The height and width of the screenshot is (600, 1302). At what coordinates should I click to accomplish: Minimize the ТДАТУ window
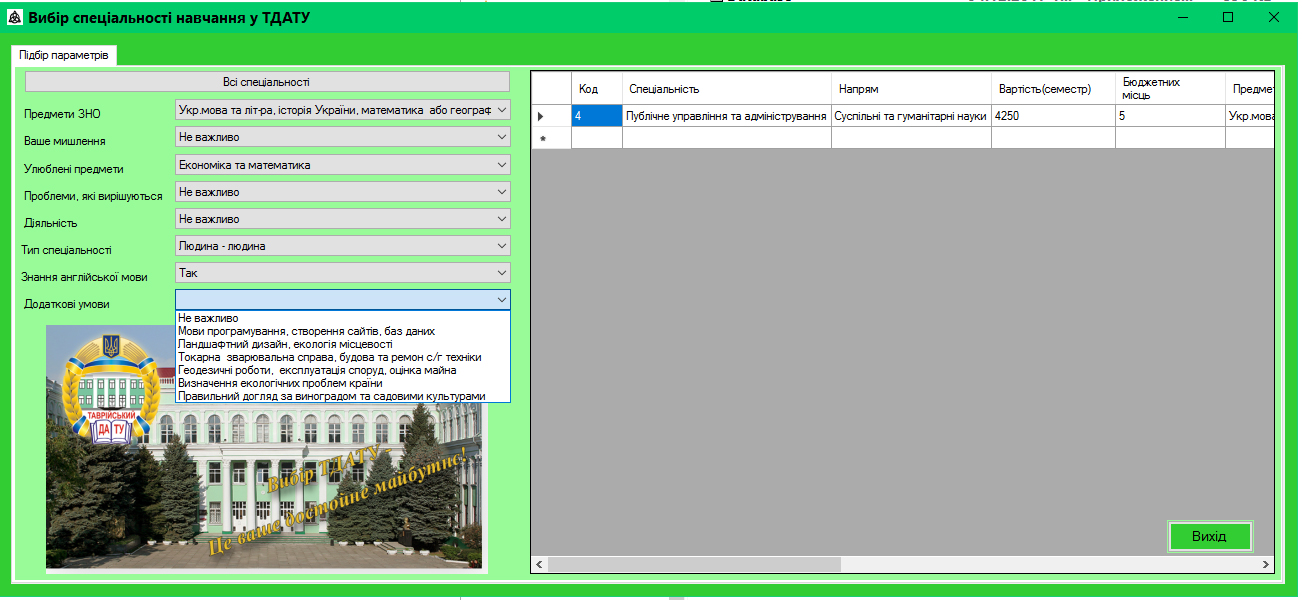coord(1183,17)
